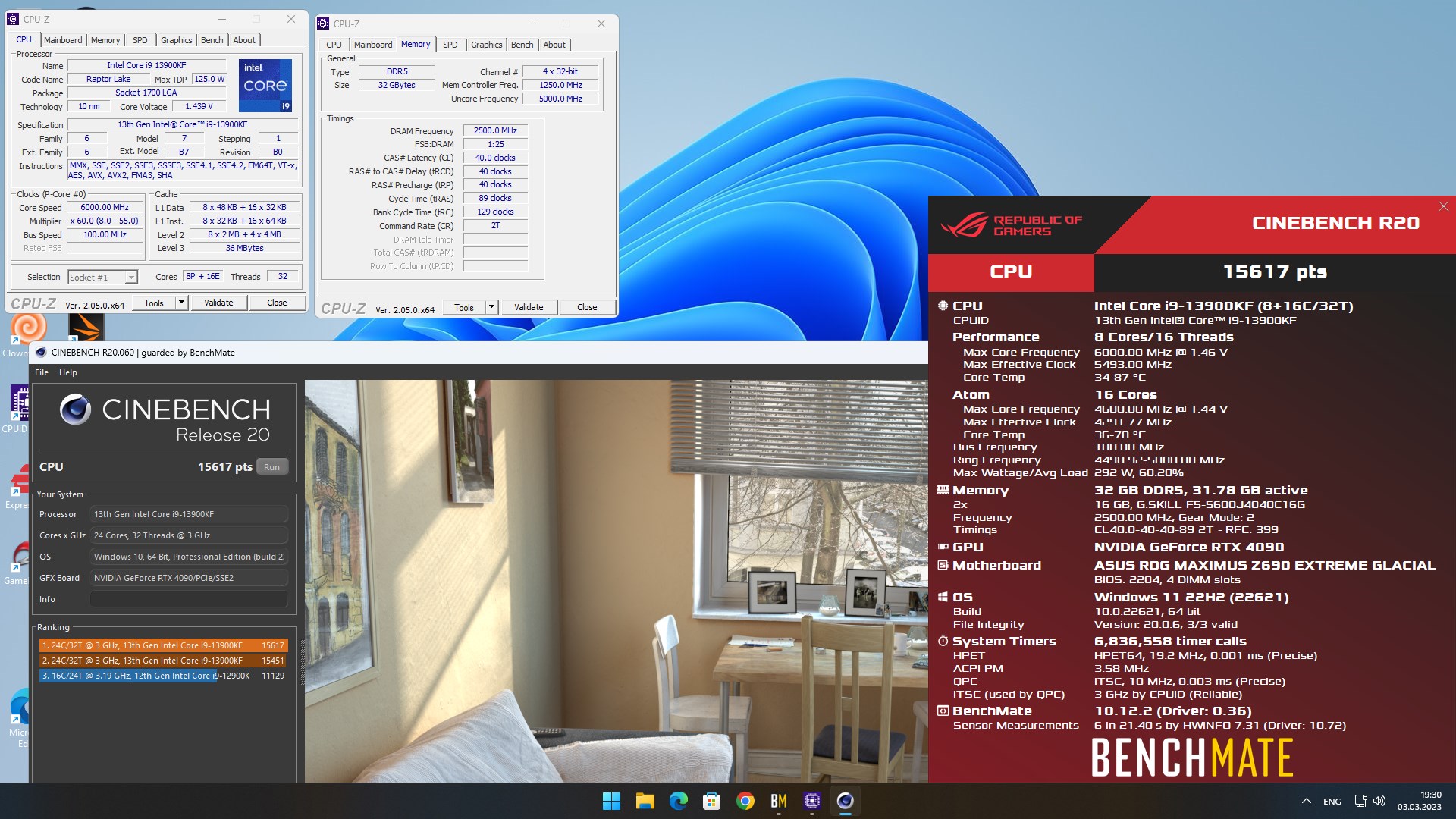Click the BenchMate logo at bottom
Image resolution: width=1456 pixels, height=819 pixels.
(1192, 757)
